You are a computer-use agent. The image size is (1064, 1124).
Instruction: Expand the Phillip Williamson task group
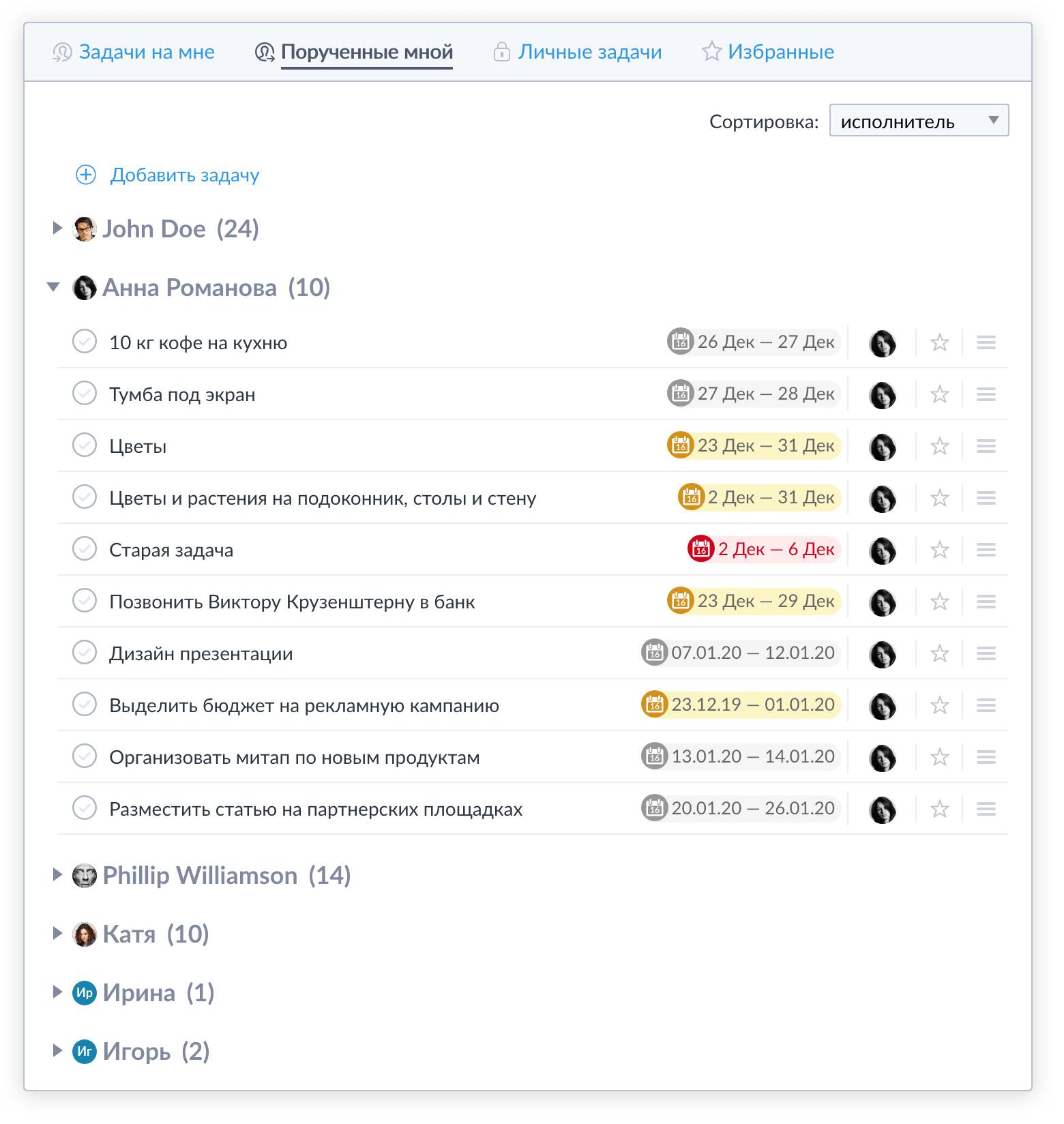(57, 875)
